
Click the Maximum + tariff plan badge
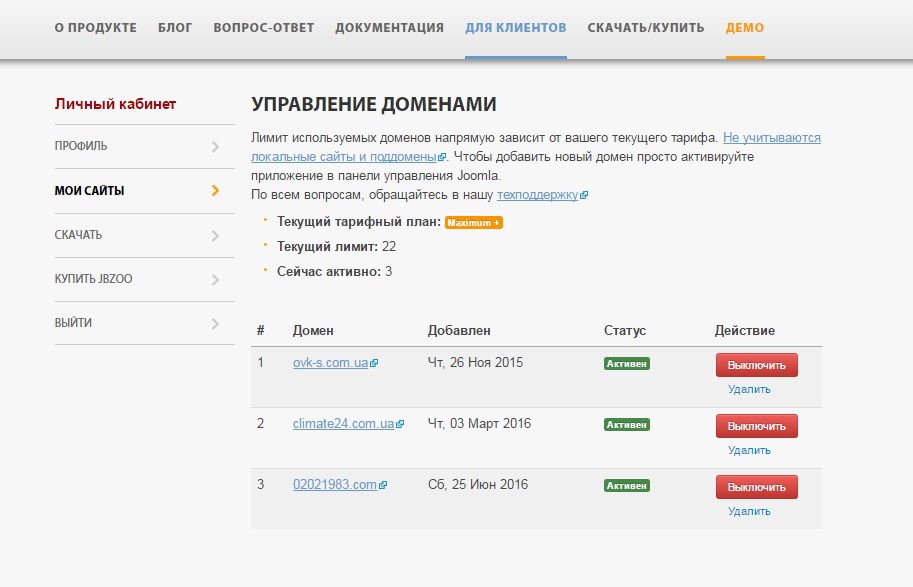473,222
